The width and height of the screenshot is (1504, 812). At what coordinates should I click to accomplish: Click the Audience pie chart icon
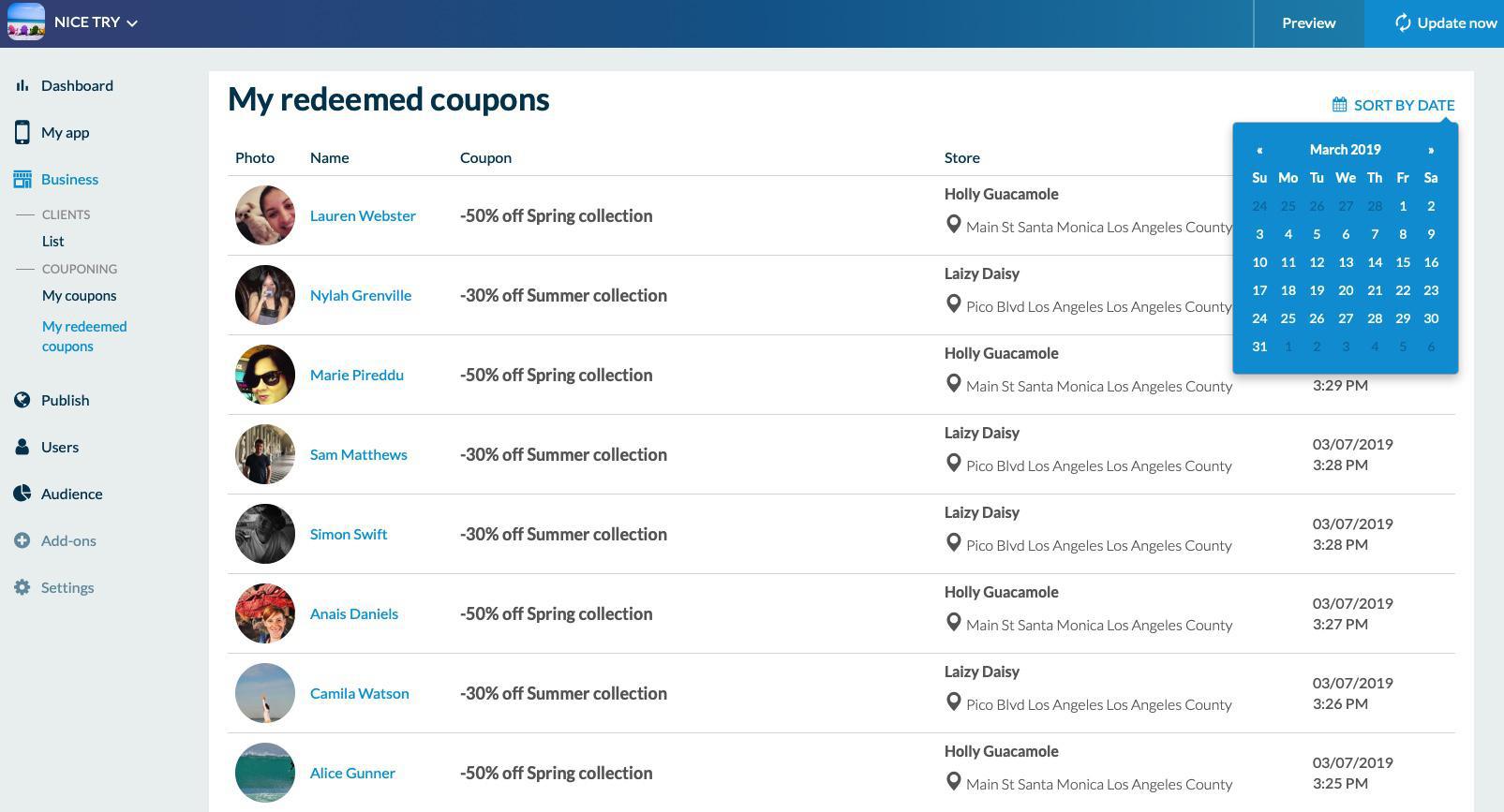coord(22,494)
